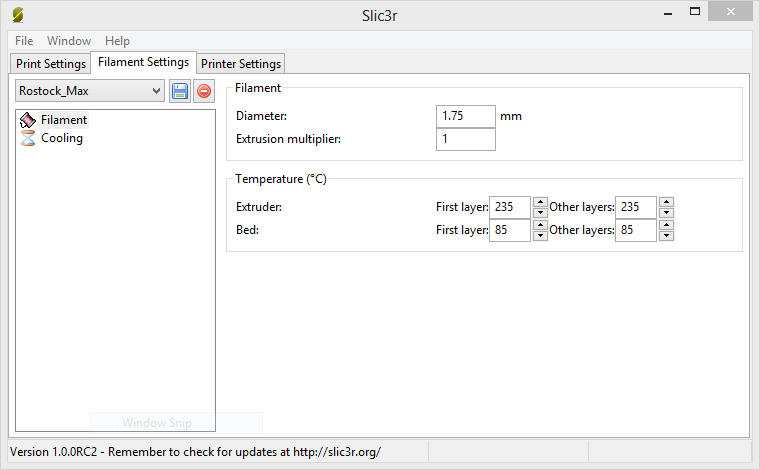
Task: Click the Slic3r app icon in title bar
Action: (x=19, y=16)
